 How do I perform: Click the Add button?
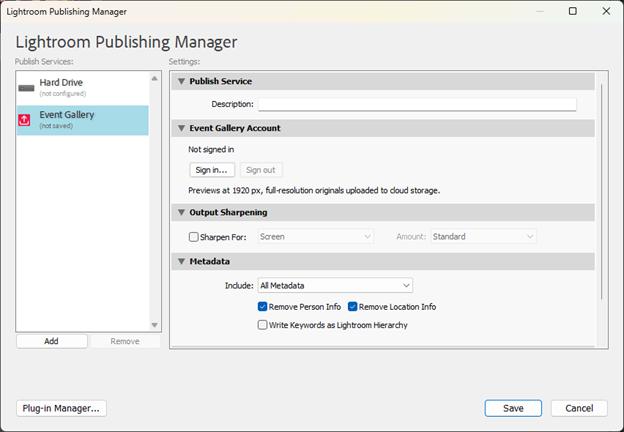point(52,341)
